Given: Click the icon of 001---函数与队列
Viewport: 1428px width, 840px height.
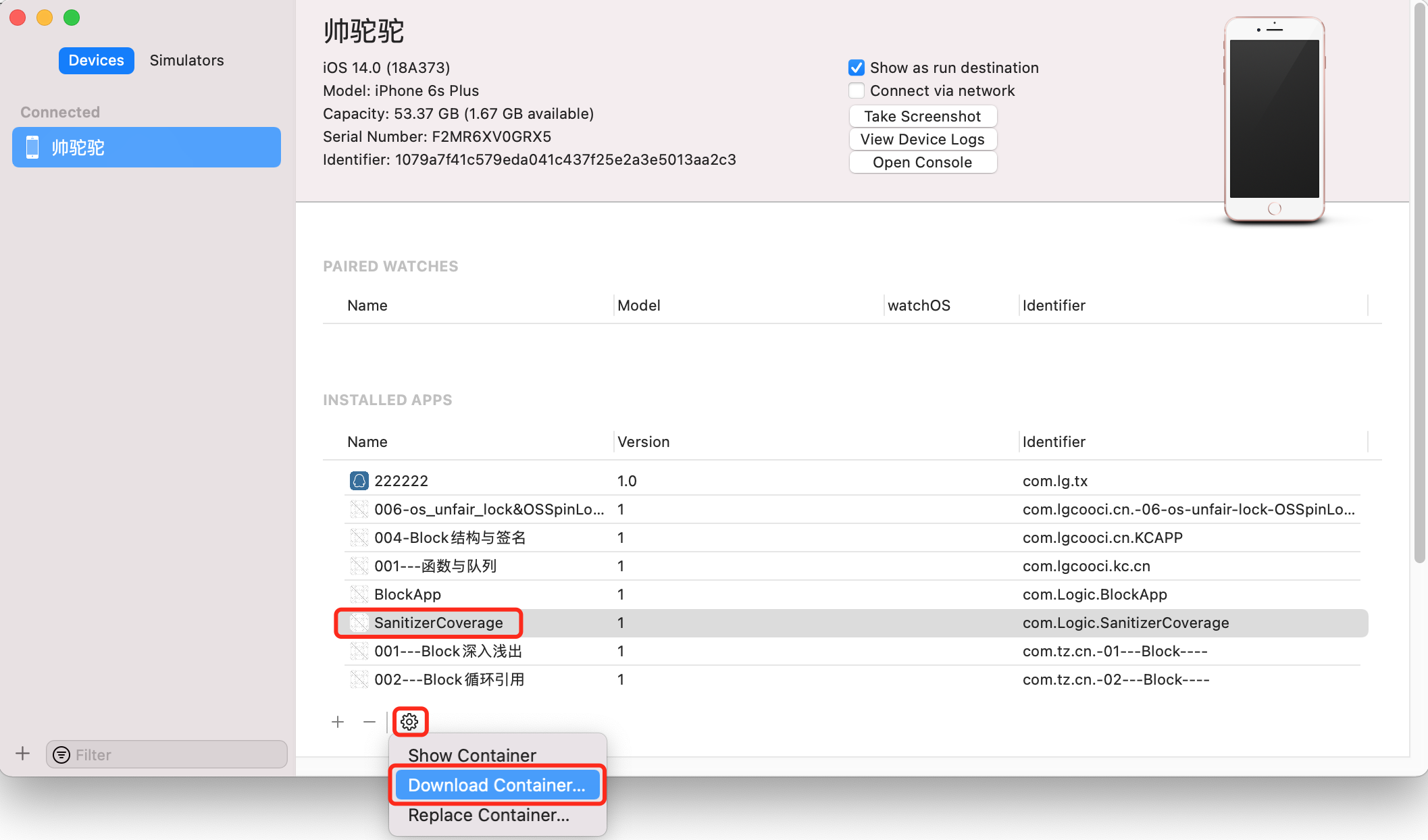Looking at the screenshot, I should 359,566.
